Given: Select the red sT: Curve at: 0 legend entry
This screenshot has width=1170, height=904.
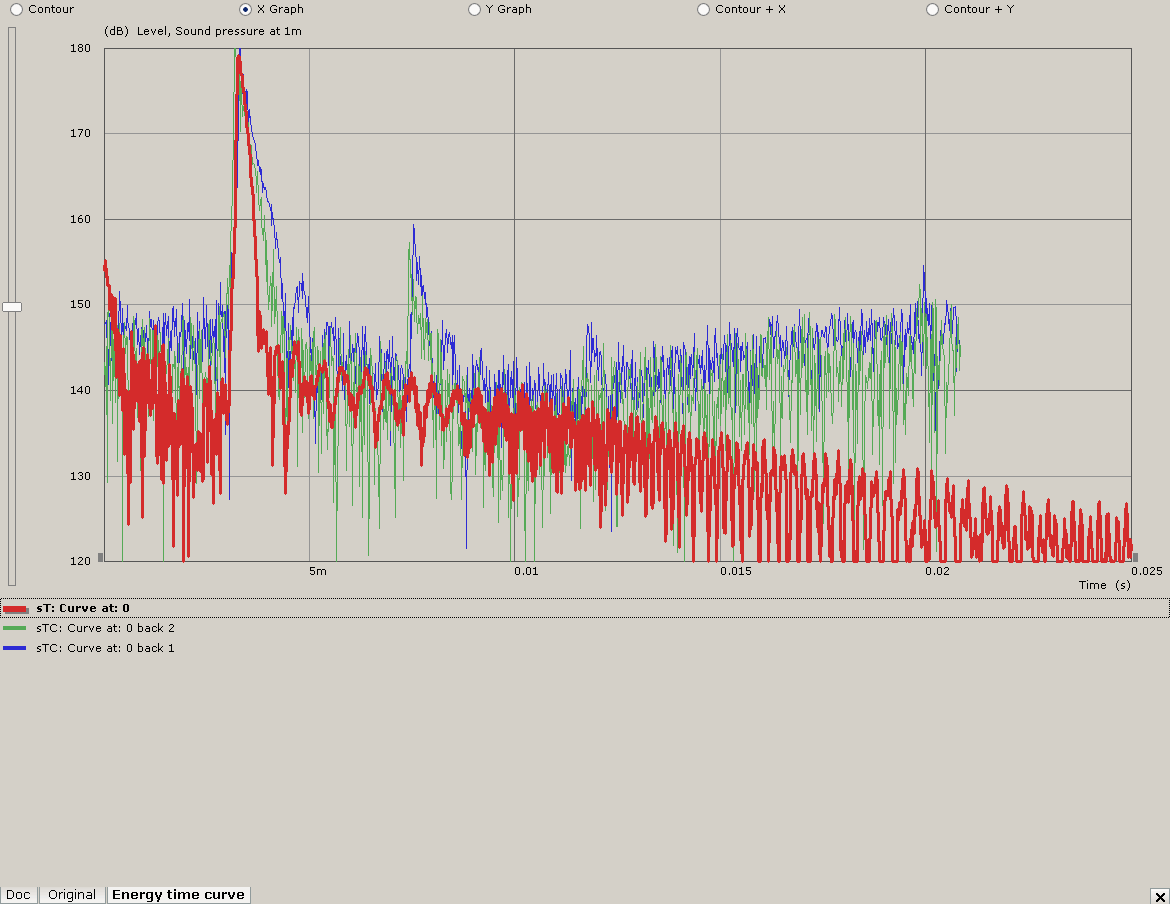Looking at the screenshot, I should 585,608.
